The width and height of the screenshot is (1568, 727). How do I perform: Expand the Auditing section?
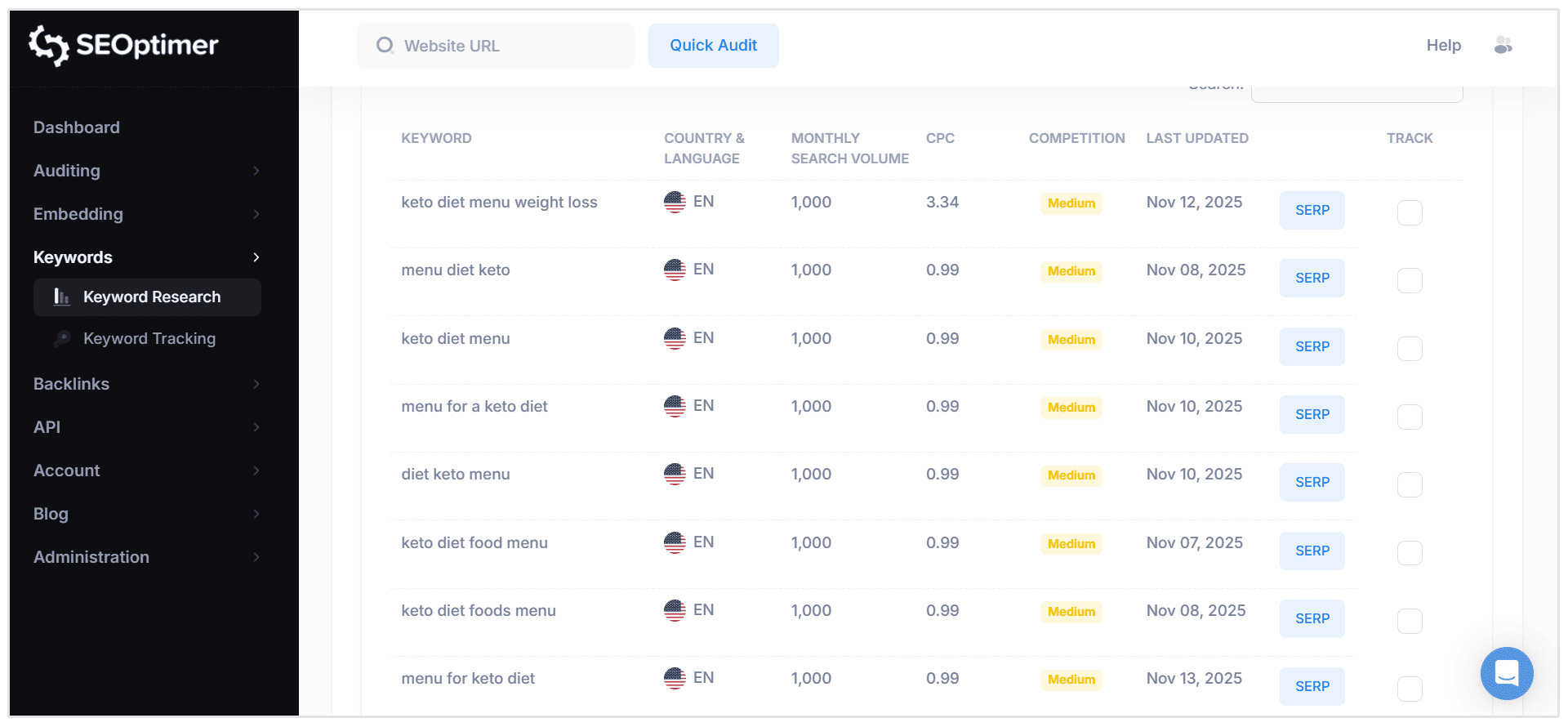pyautogui.click(x=256, y=171)
